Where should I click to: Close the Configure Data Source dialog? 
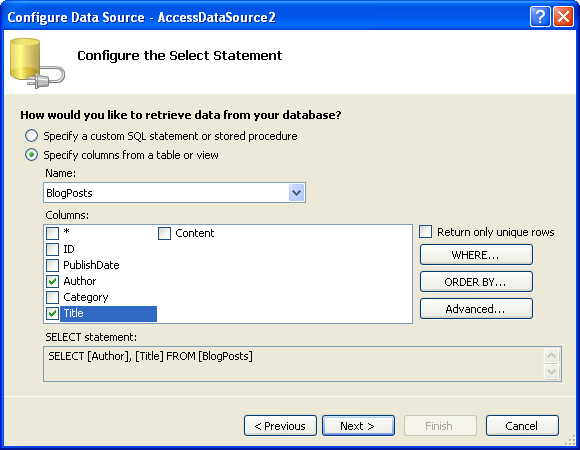tap(563, 17)
